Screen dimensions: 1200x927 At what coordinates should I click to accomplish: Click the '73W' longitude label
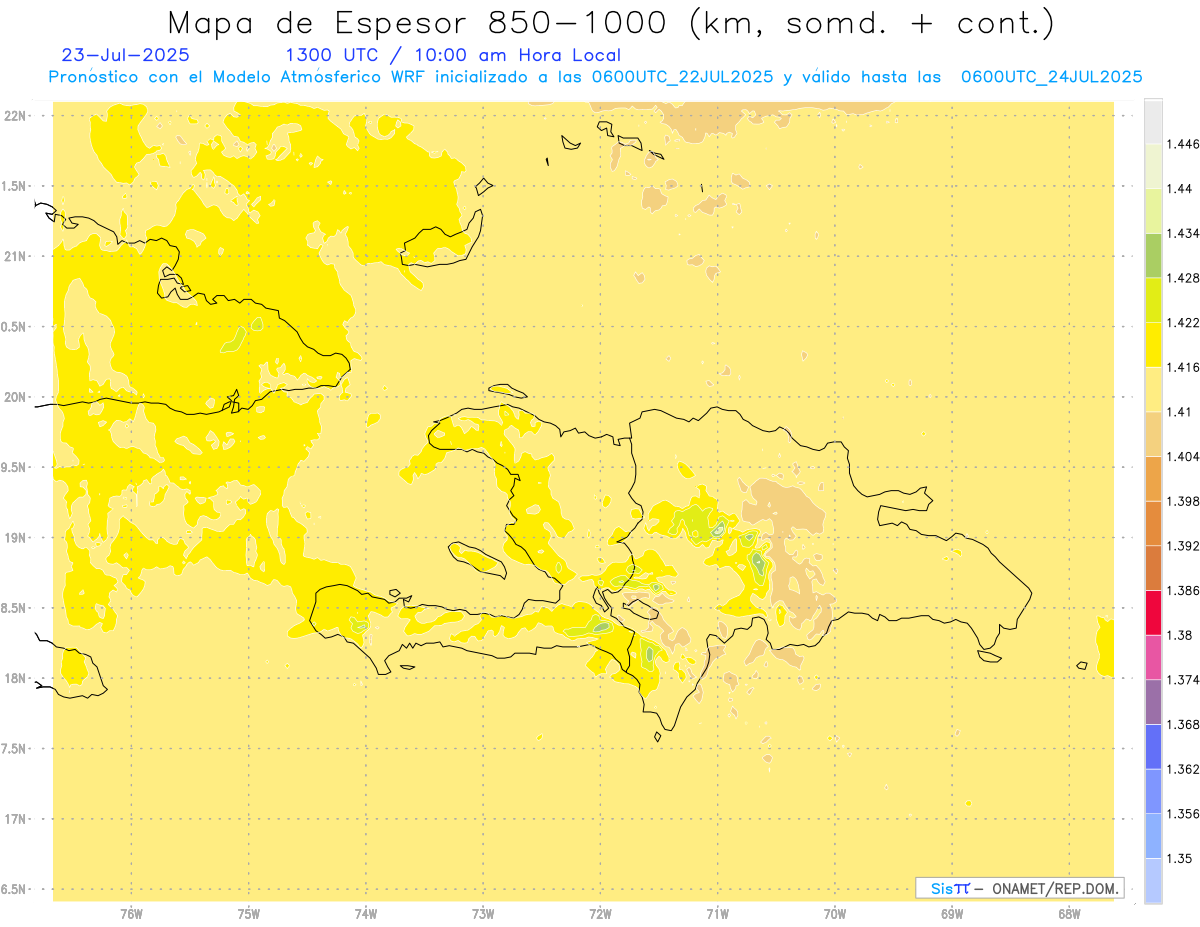point(483,914)
